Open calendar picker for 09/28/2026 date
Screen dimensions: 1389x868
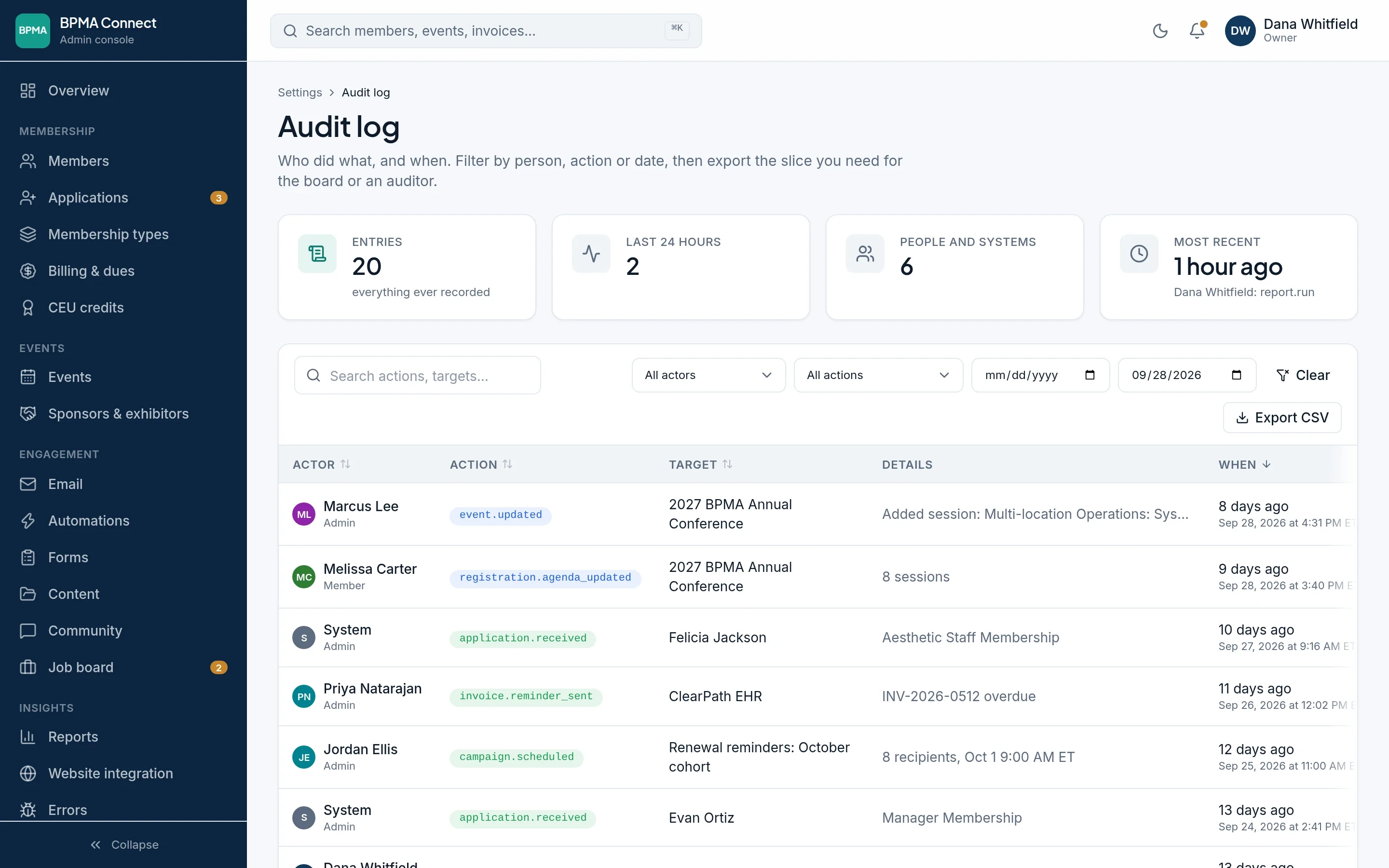tap(1236, 376)
